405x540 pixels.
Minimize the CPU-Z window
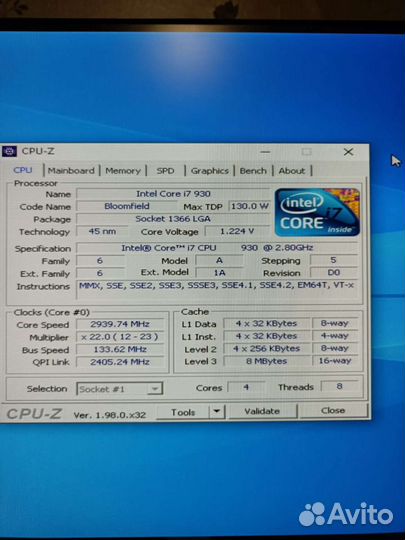(265, 152)
